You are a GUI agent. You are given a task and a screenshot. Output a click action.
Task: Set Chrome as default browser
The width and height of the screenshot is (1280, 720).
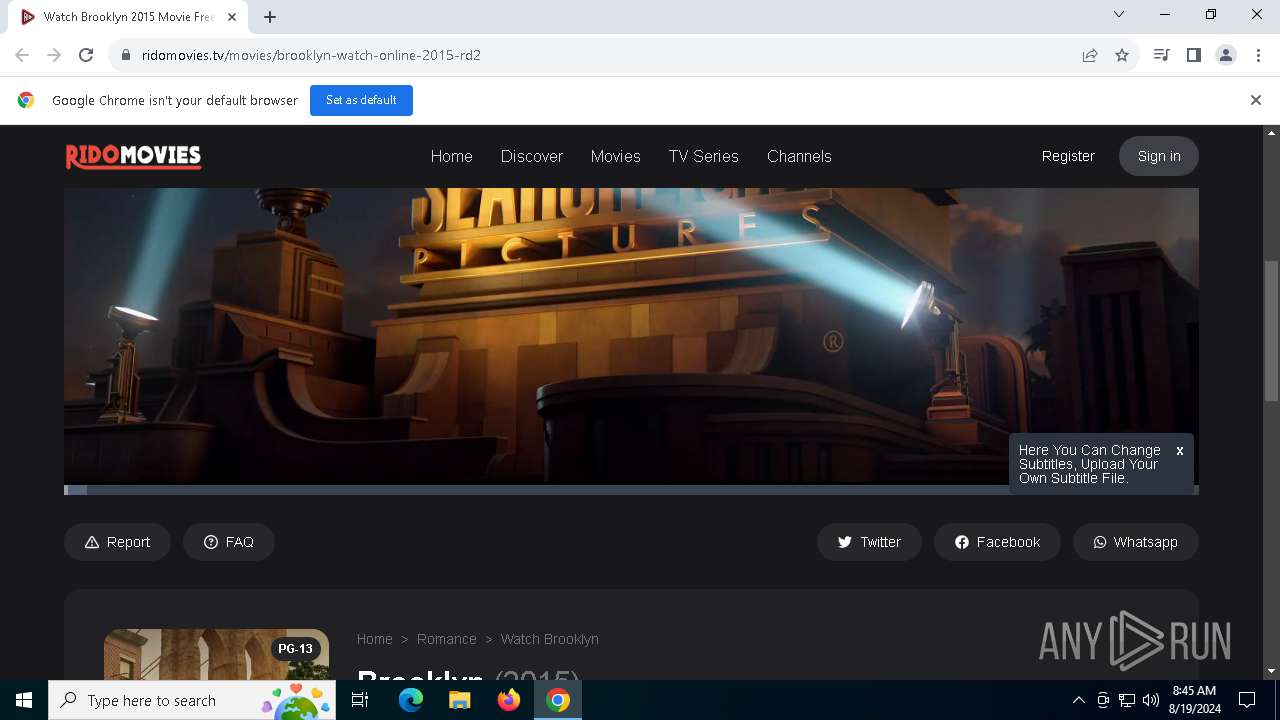point(361,100)
